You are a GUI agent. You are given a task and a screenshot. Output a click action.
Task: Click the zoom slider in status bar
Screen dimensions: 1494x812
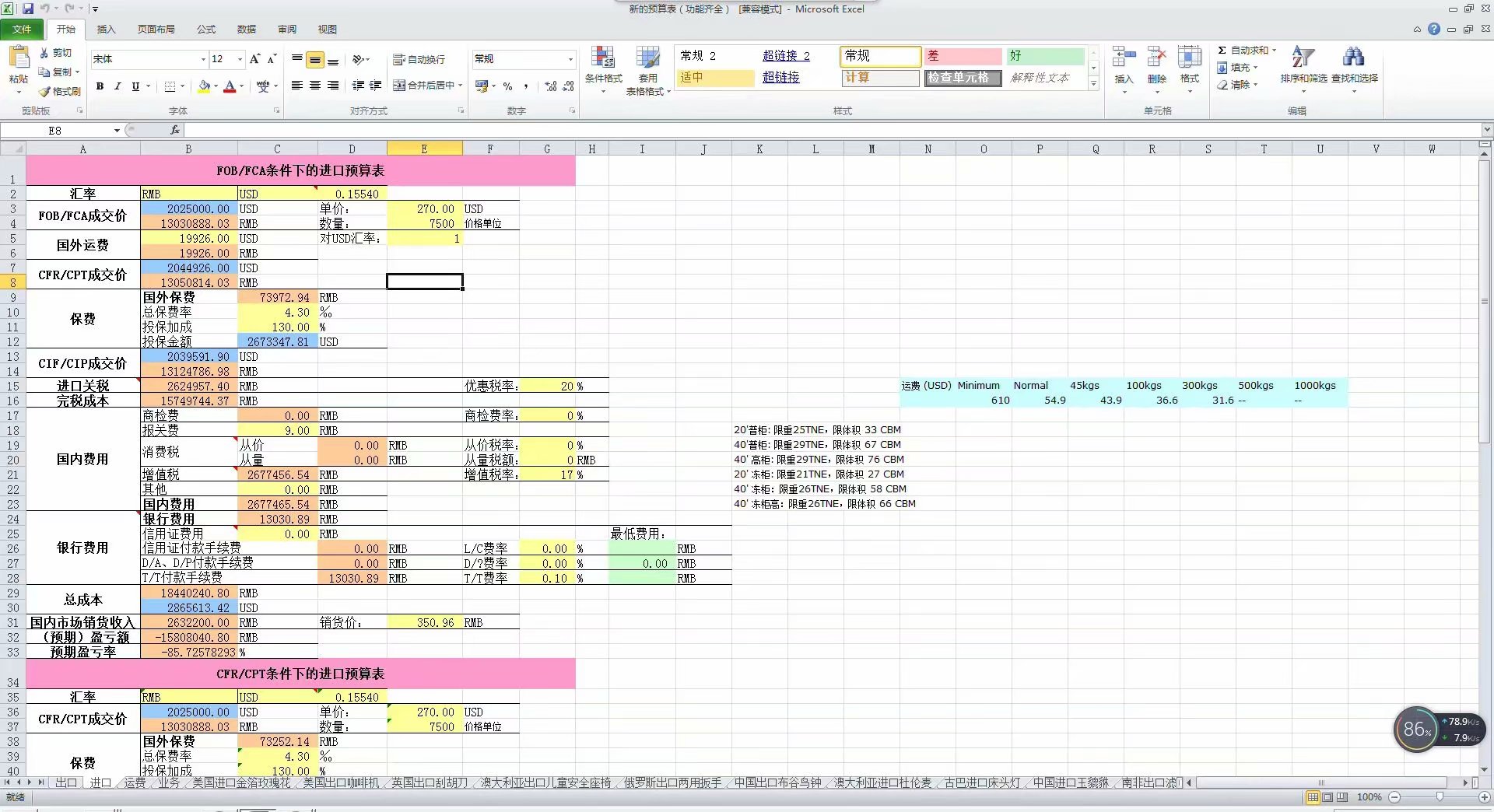coord(1439,797)
